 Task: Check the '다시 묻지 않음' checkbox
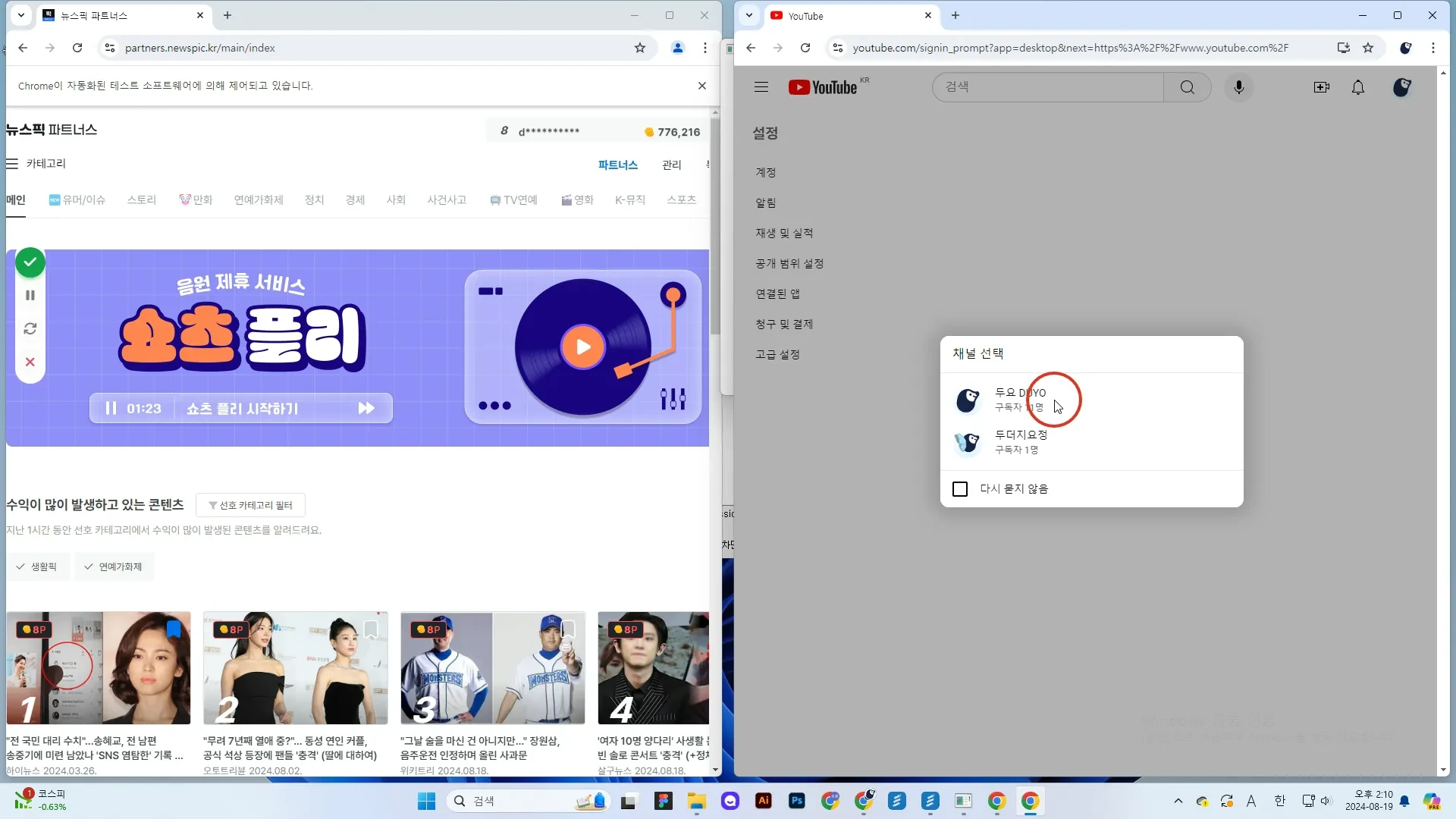pos(960,489)
